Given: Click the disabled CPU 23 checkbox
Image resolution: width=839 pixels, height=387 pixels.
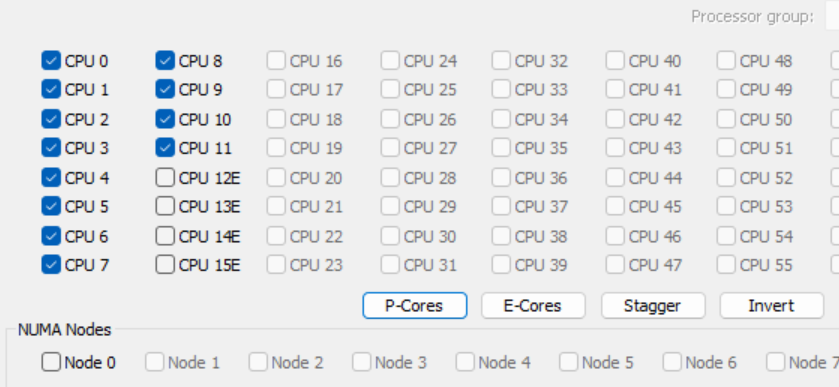Looking at the screenshot, I should (276, 264).
